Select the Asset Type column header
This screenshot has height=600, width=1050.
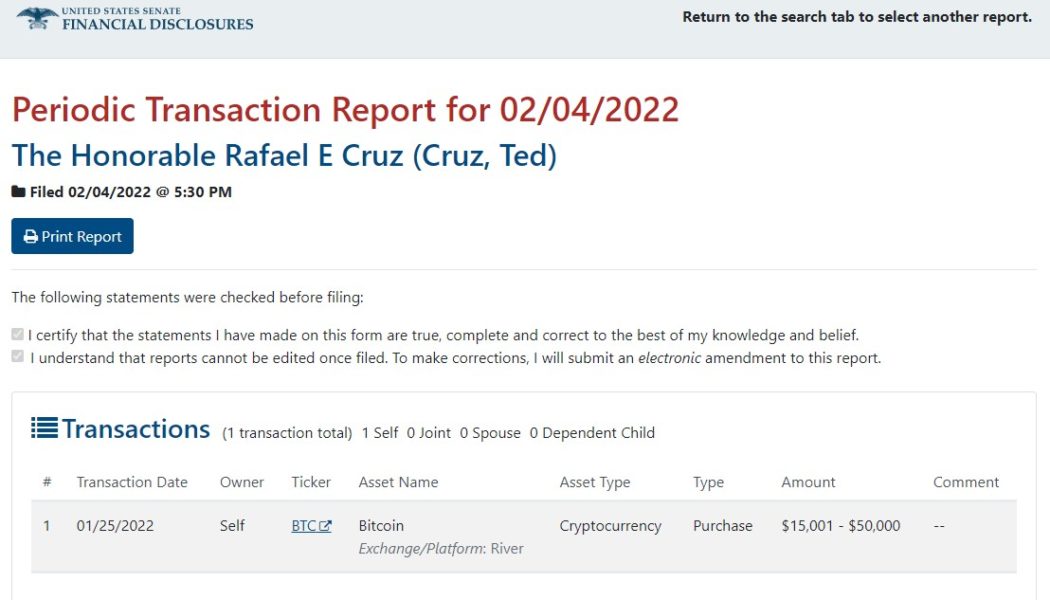pos(595,482)
